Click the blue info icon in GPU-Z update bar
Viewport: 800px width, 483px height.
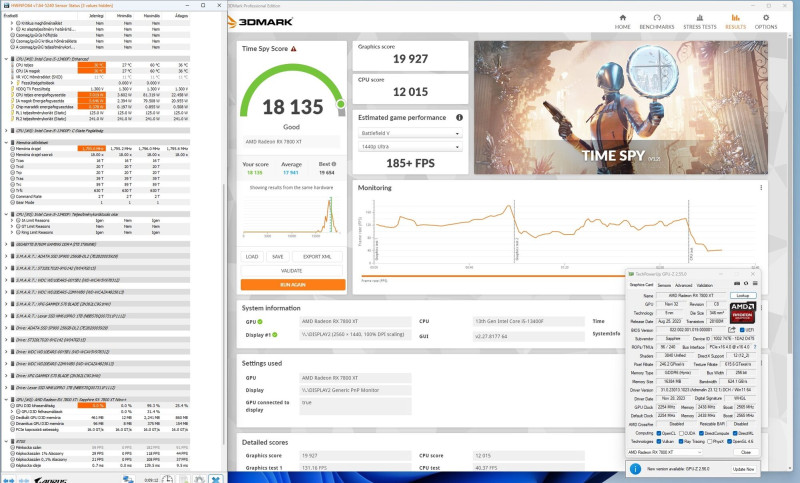[x=636, y=468]
